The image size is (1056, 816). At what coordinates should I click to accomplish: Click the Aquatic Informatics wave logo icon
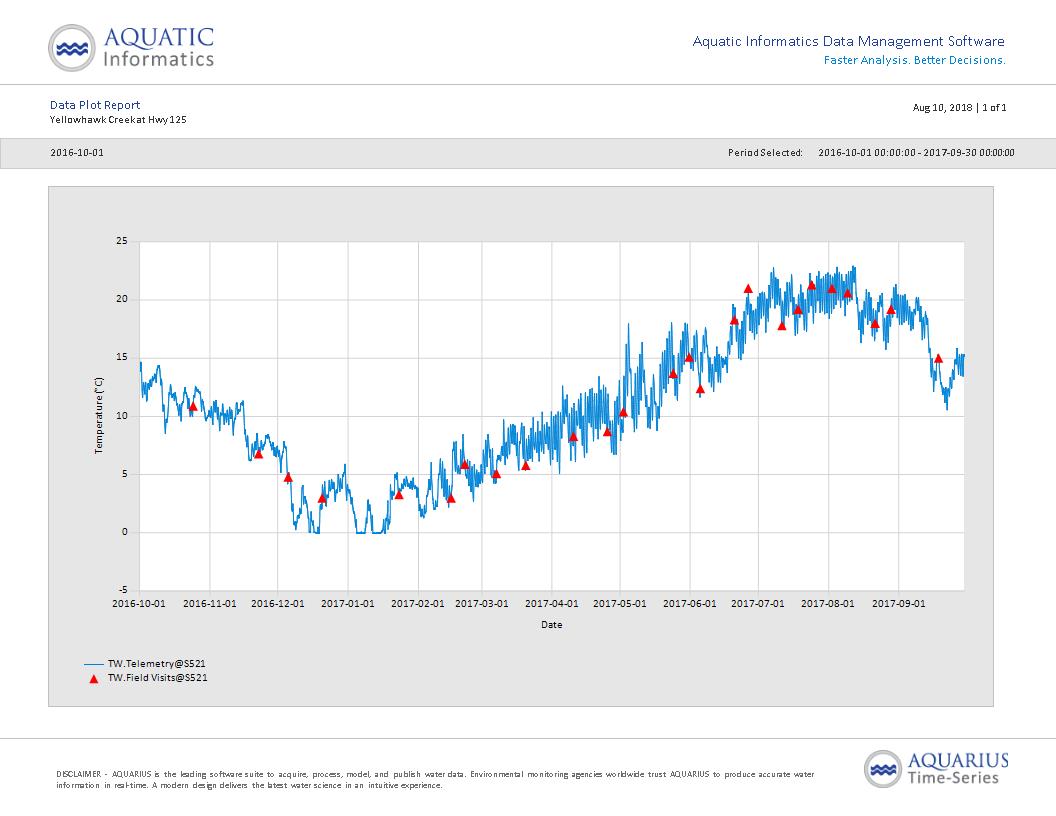click(x=71, y=48)
